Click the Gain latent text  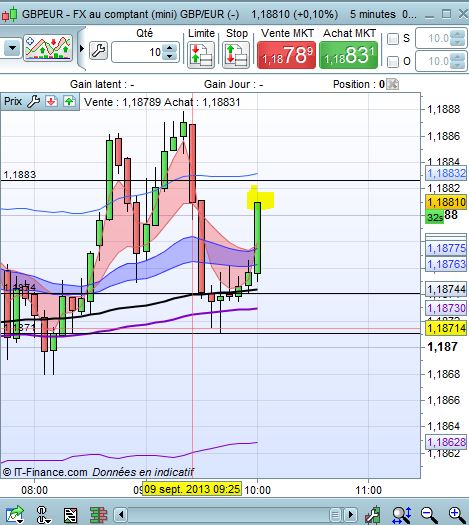point(102,84)
